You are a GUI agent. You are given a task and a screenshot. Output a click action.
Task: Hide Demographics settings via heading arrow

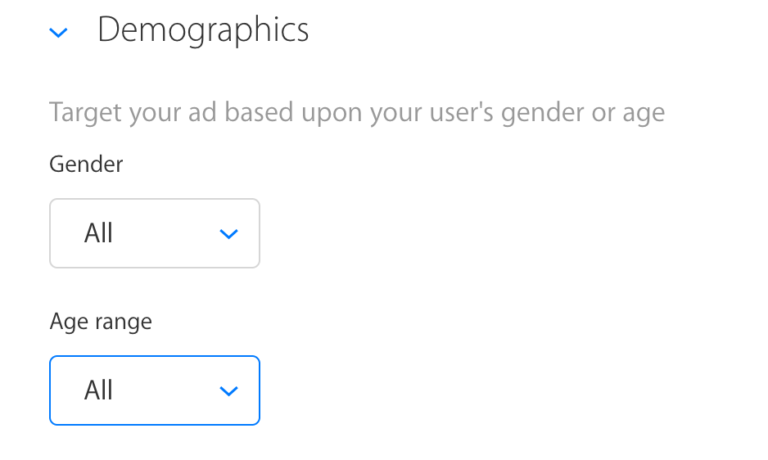pos(59,33)
